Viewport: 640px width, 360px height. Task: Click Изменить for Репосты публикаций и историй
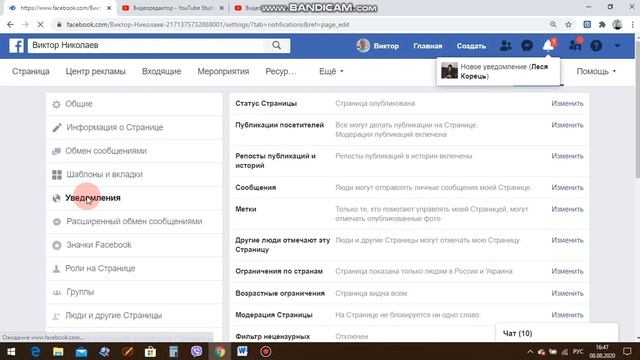(x=567, y=156)
